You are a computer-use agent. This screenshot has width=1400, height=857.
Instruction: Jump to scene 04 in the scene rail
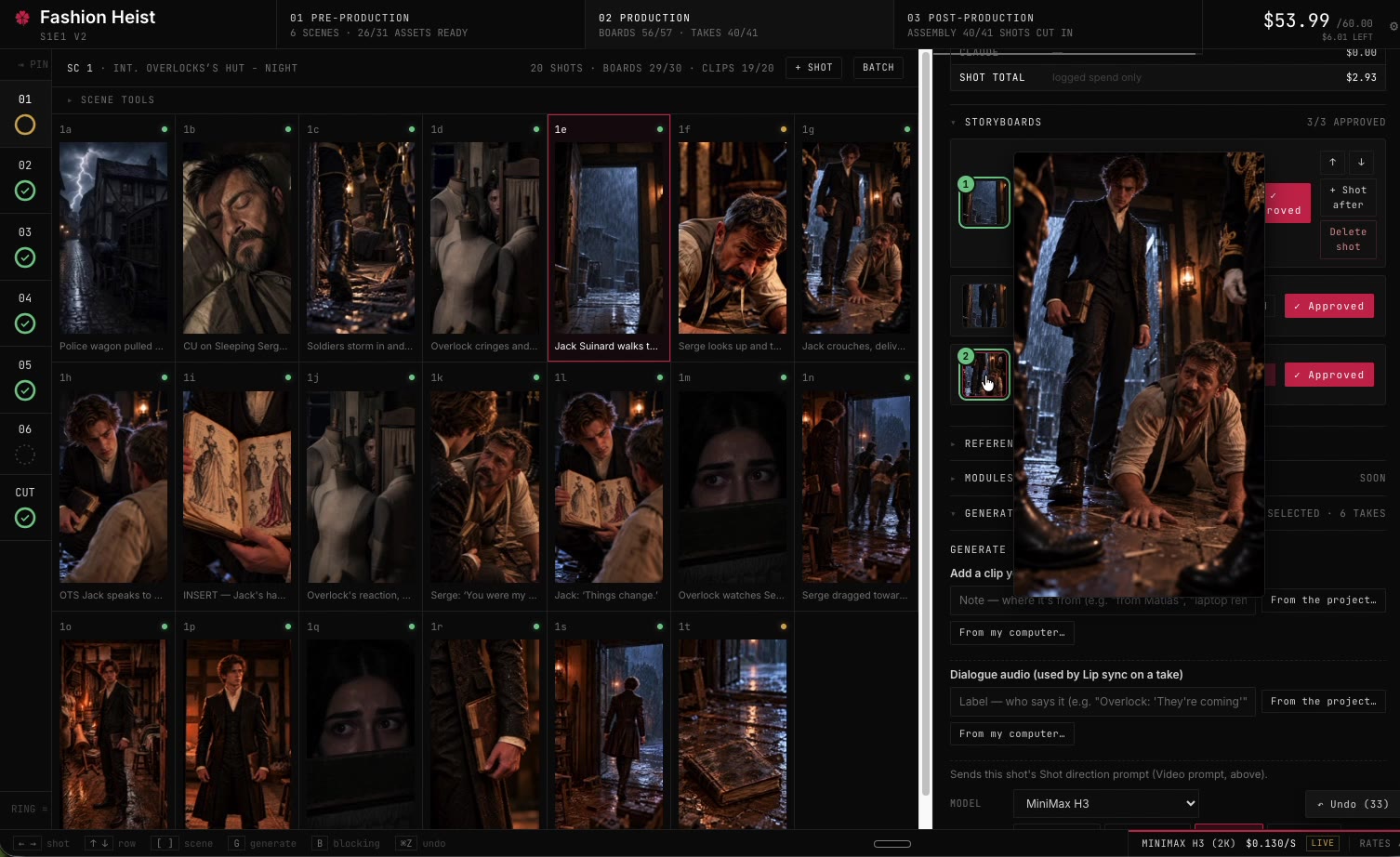point(25,312)
